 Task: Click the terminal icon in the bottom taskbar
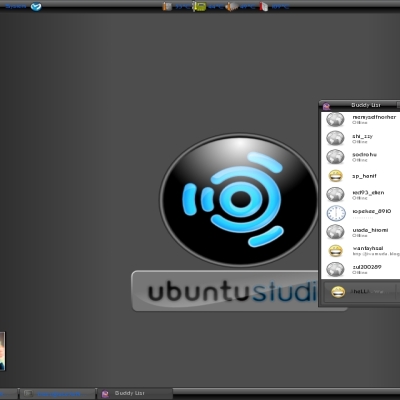pyautogui.click(x=28, y=394)
